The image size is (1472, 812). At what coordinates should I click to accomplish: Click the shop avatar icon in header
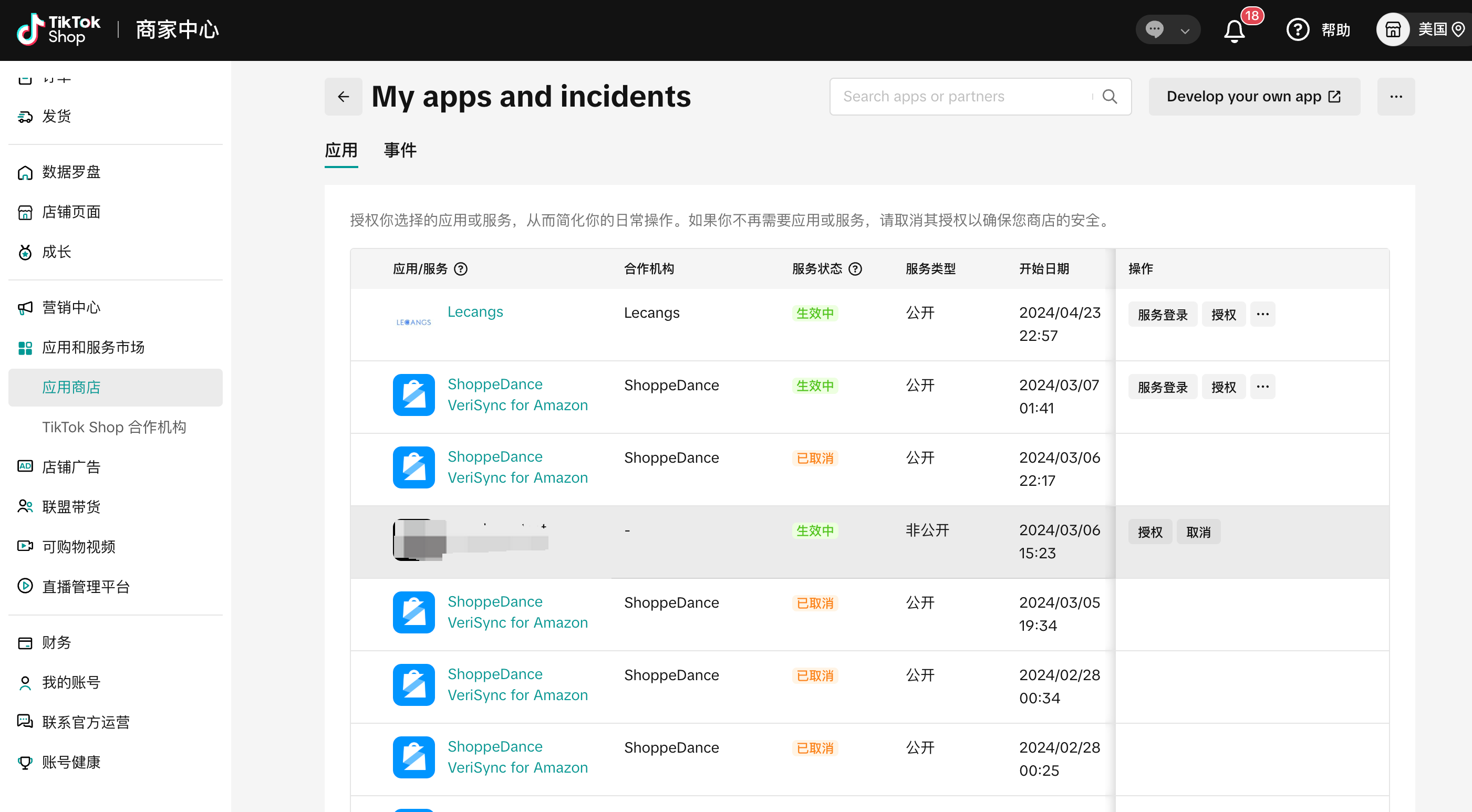pos(1393,30)
